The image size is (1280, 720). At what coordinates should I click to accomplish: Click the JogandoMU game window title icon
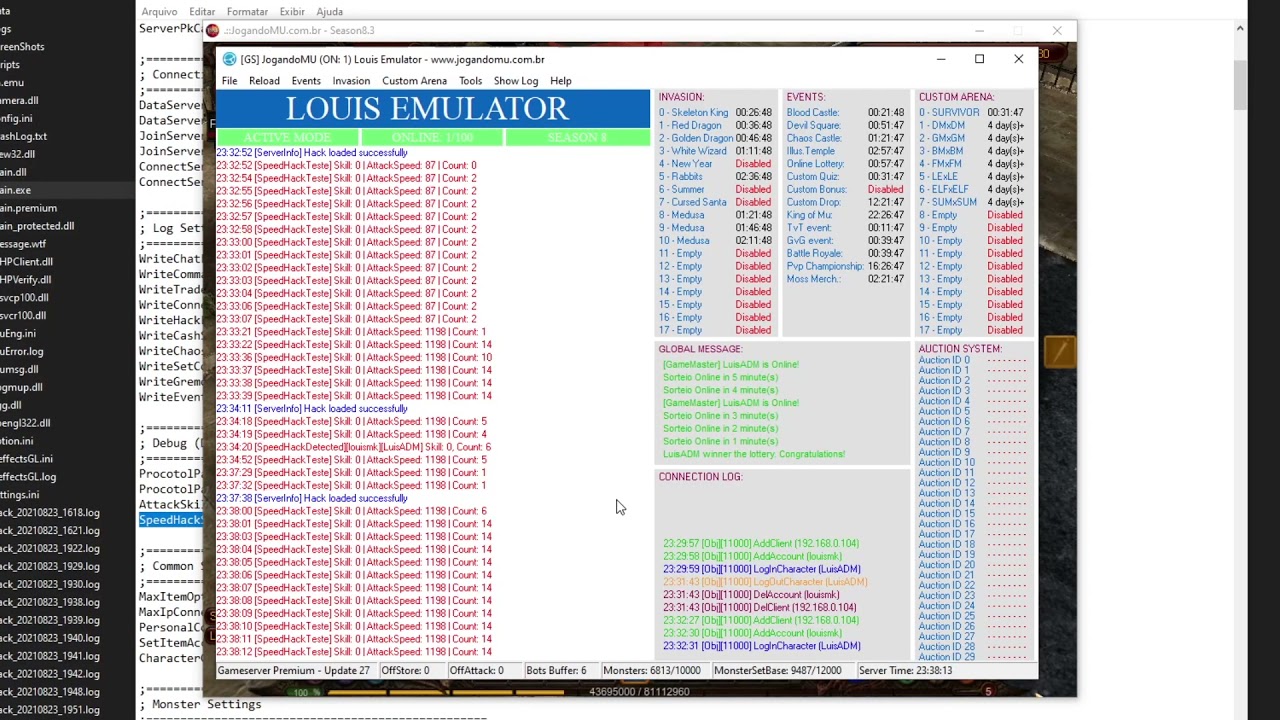212,31
